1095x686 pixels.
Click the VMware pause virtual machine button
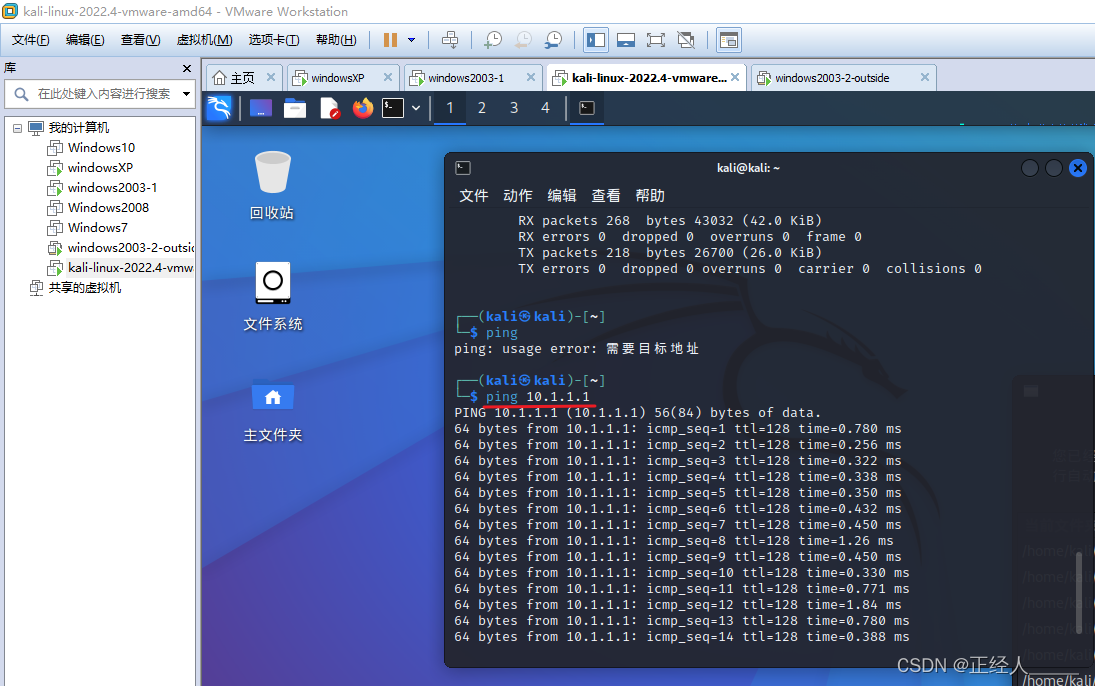[x=390, y=40]
